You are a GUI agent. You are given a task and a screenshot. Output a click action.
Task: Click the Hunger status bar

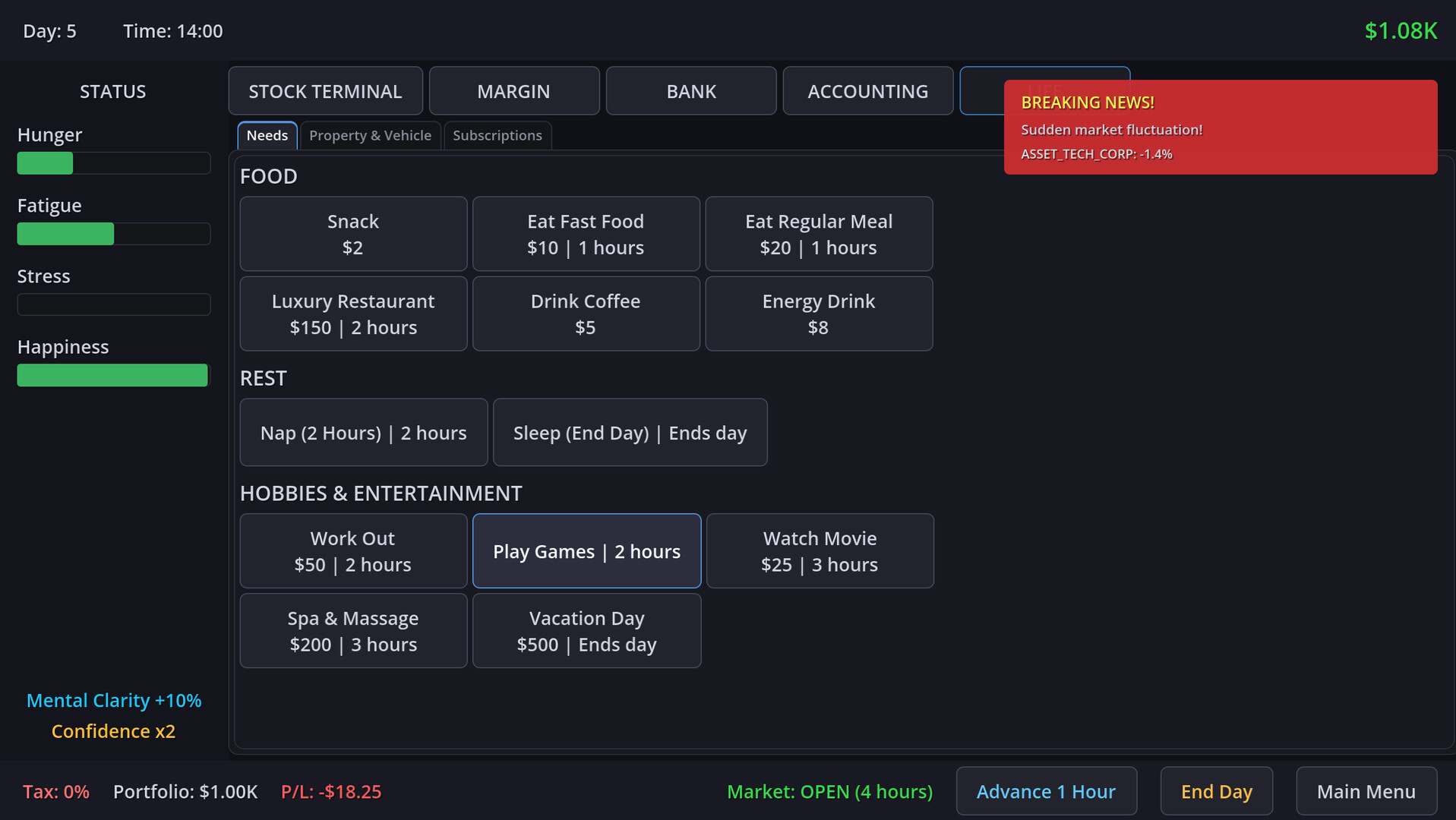point(113,163)
